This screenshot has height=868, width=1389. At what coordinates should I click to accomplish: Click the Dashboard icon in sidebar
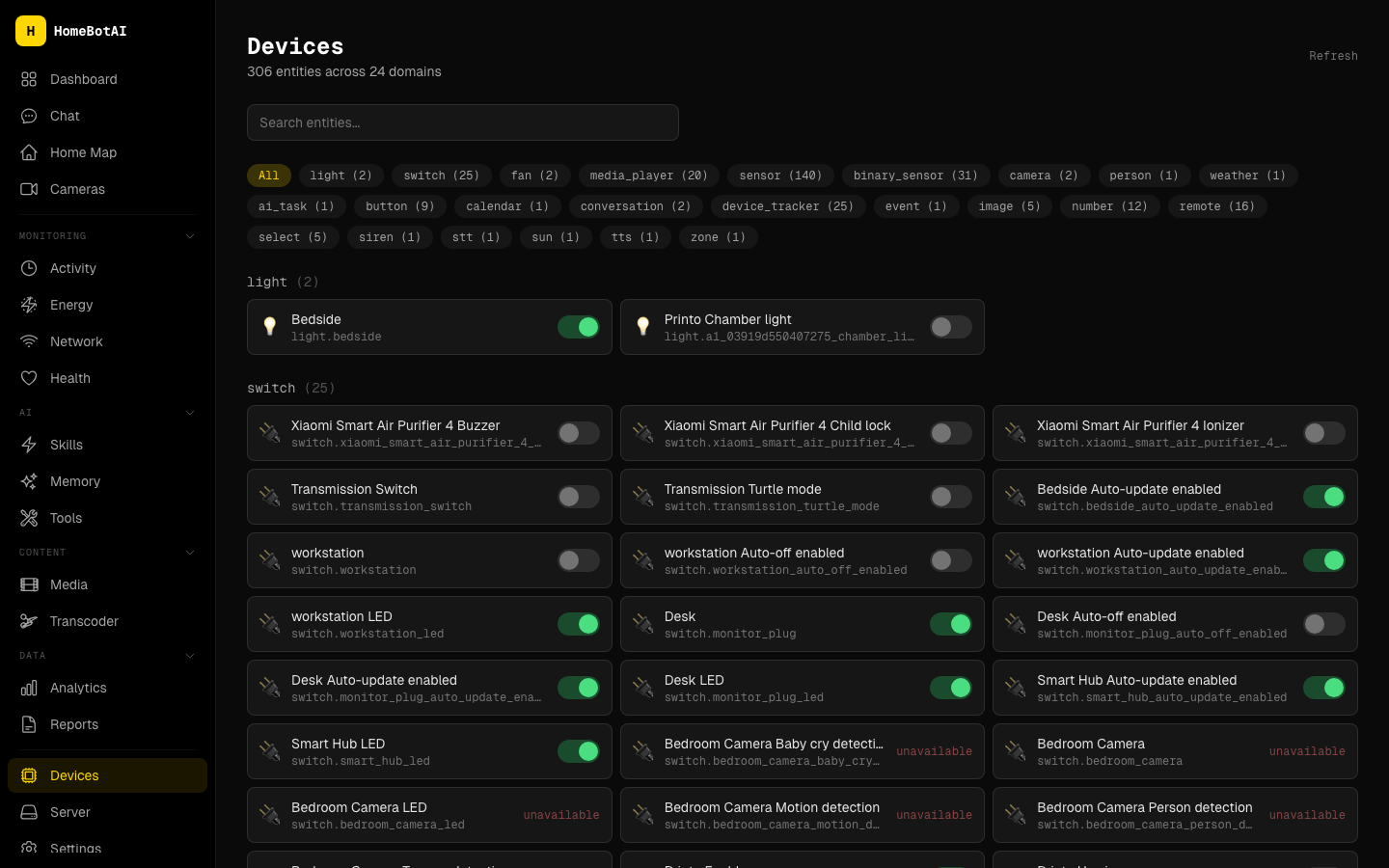click(29, 79)
